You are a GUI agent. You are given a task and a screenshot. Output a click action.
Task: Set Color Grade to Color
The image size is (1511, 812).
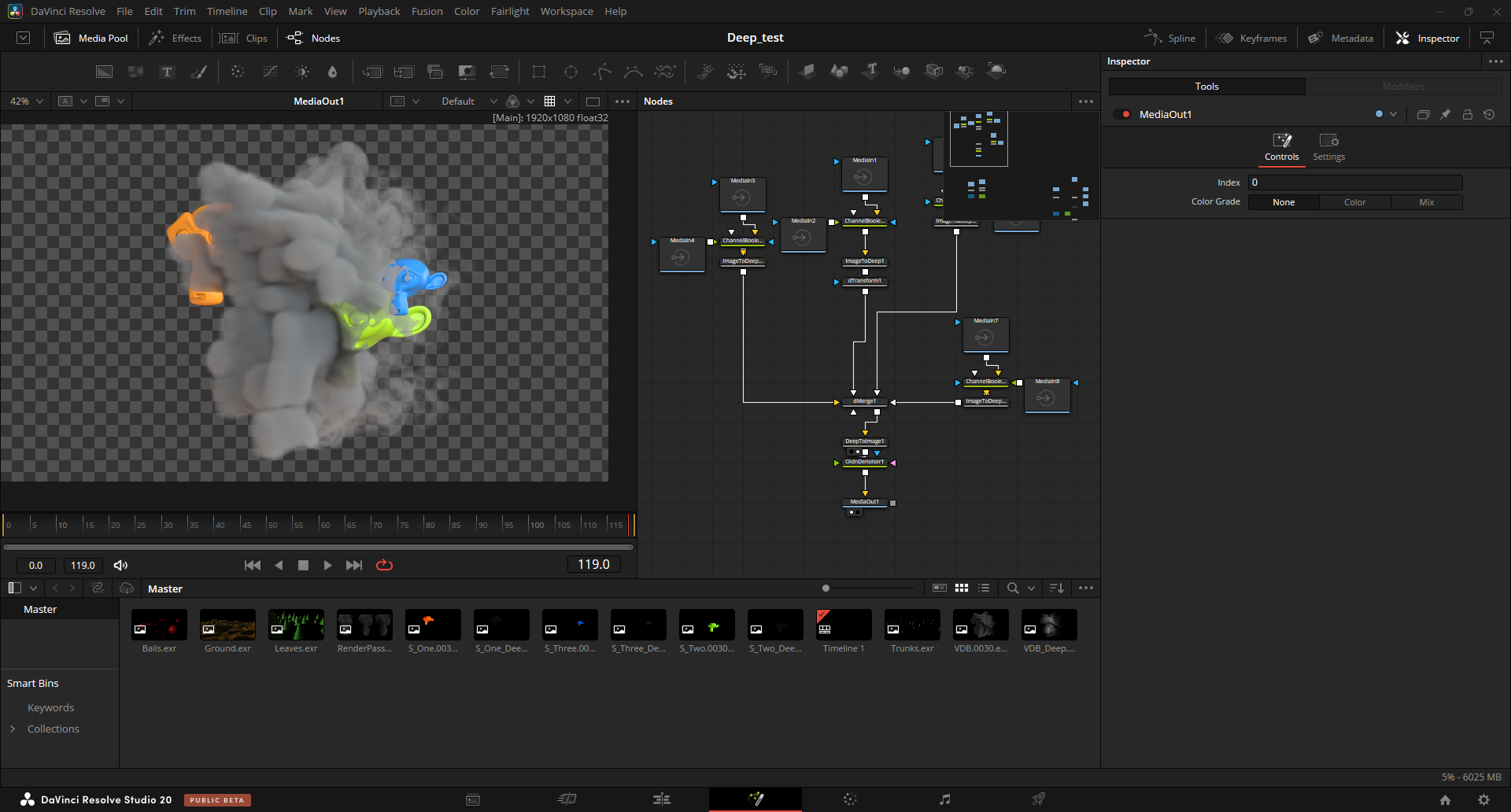point(1354,202)
